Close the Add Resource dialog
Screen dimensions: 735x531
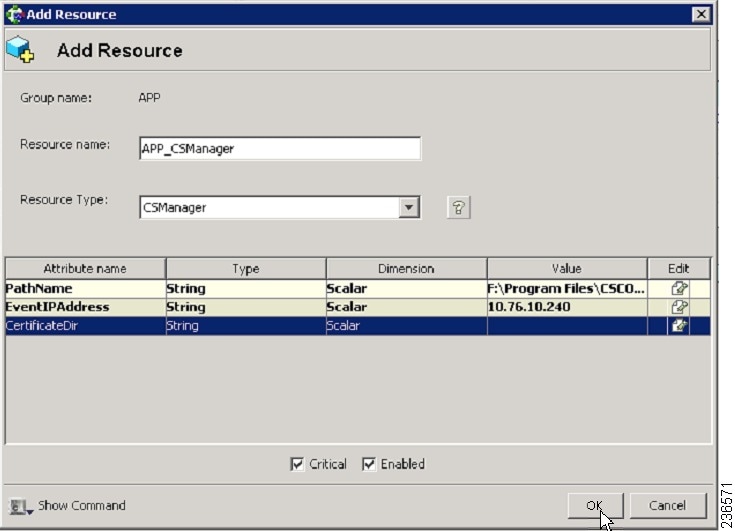tap(701, 14)
